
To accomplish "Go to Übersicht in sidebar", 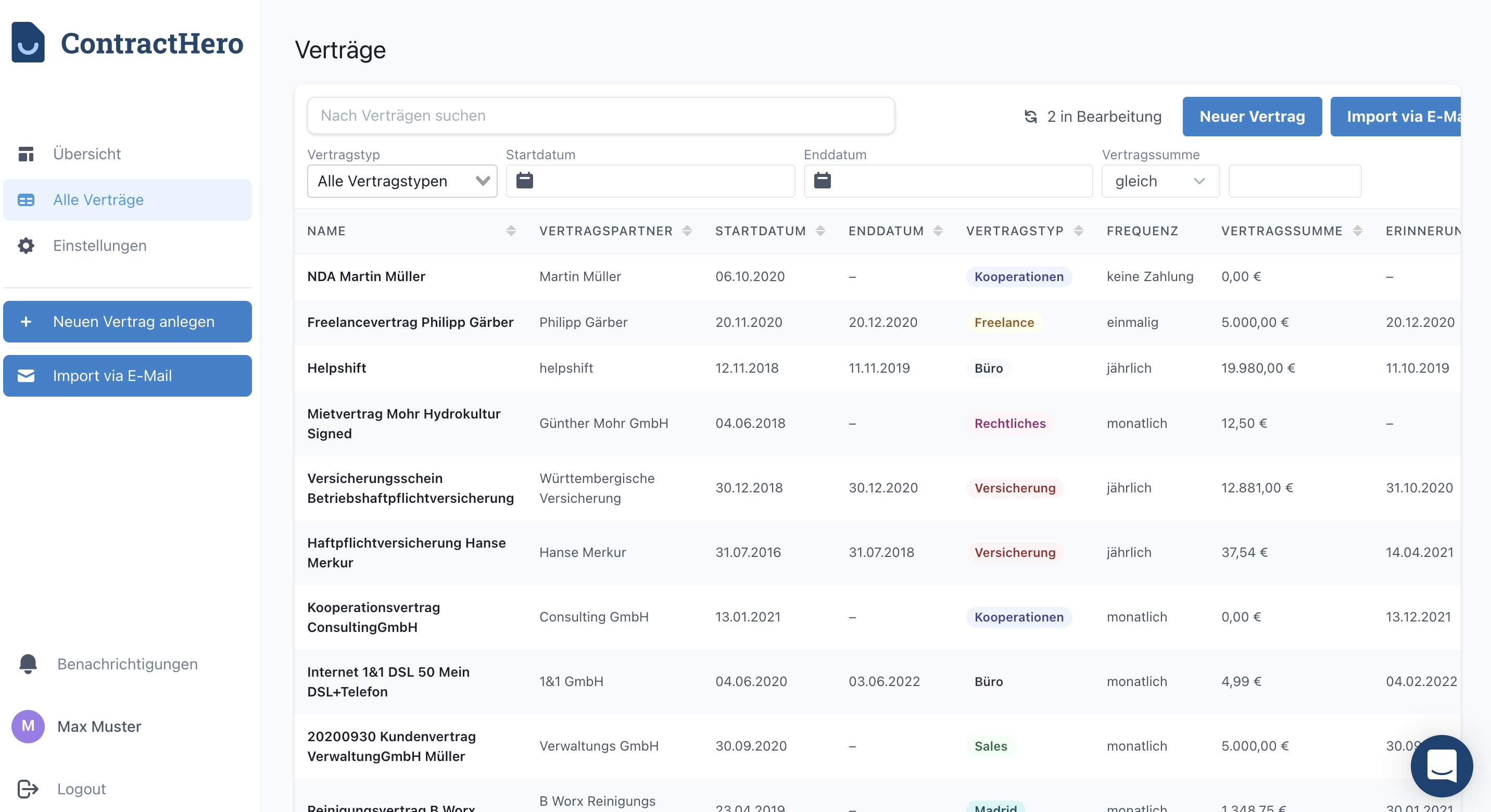I will coord(87,154).
